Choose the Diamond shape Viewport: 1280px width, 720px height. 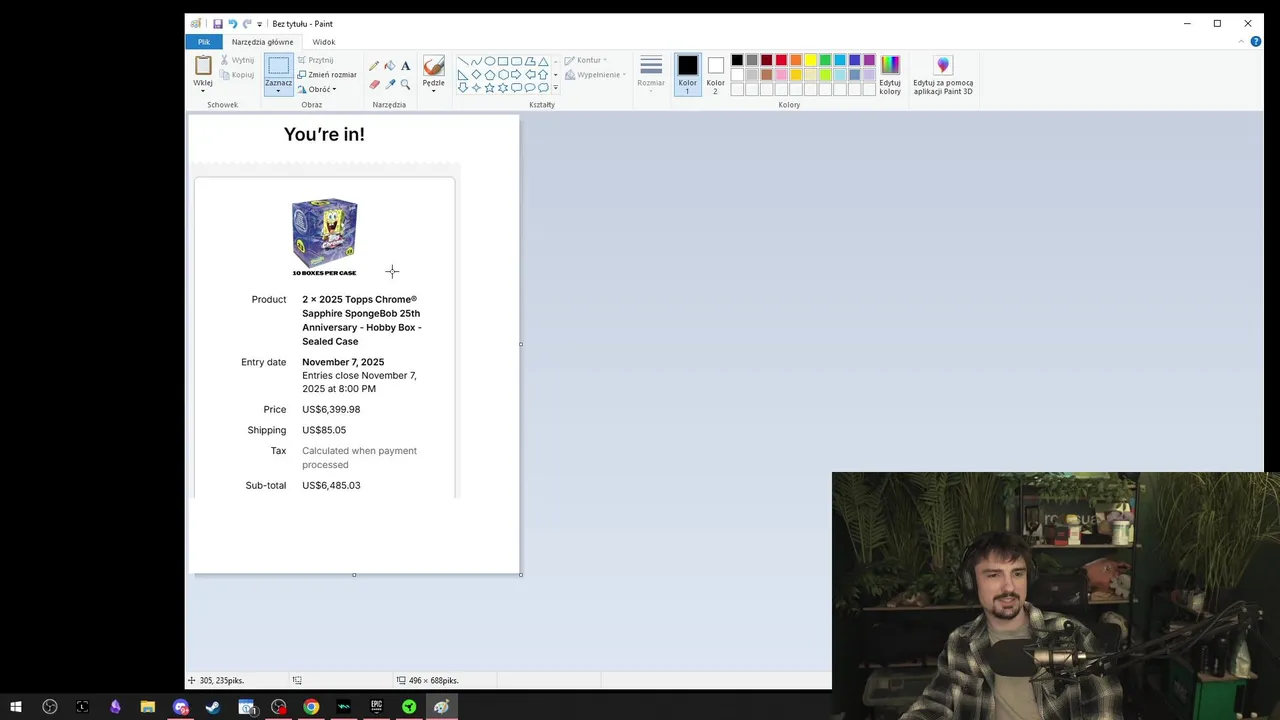coord(476,74)
